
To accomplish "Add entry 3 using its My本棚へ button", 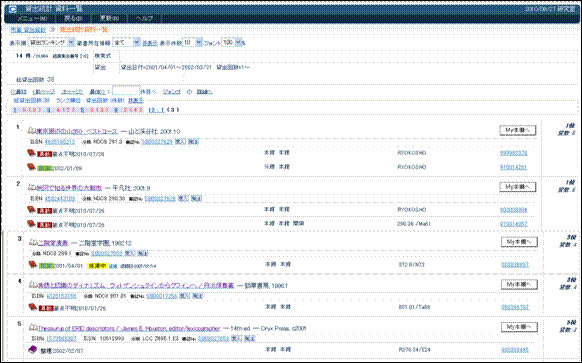I will (519, 242).
